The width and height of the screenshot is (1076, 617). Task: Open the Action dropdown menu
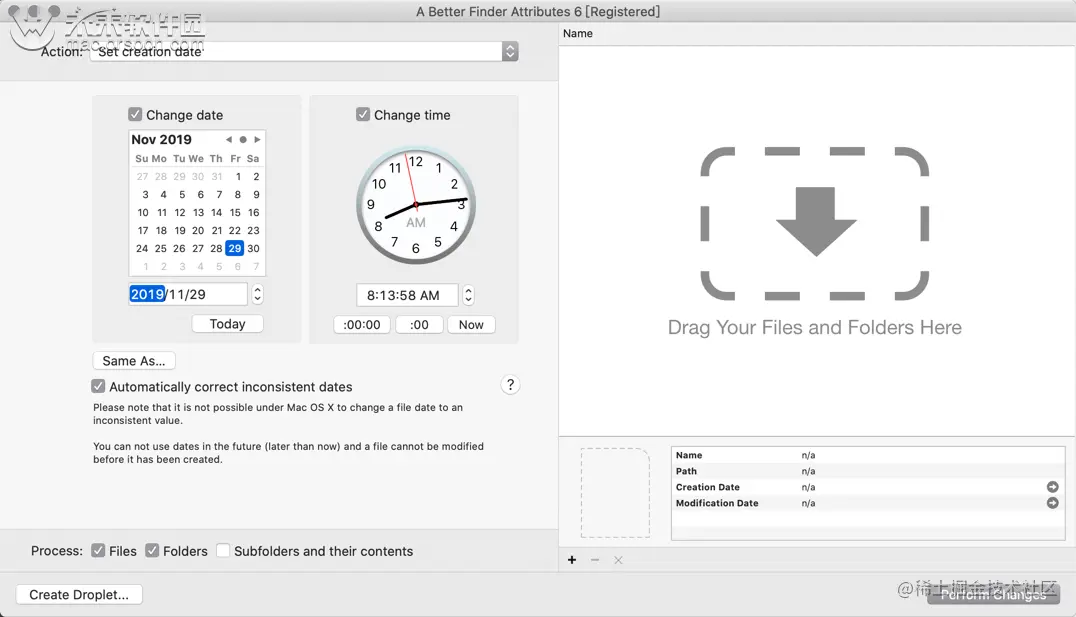tap(304, 51)
